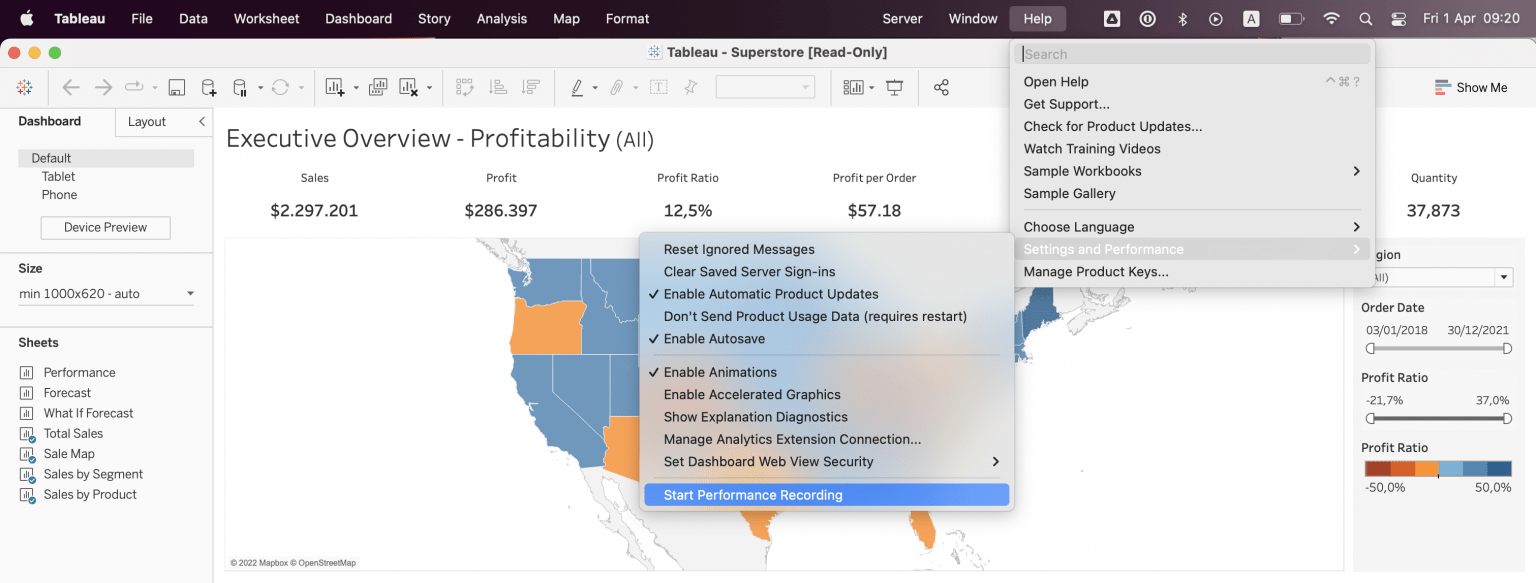This screenshot has width=1536, height=583.
Task: Uncheck Enable Automatic Product Updates
Action: pyautogui.click(x=771, y=294)
